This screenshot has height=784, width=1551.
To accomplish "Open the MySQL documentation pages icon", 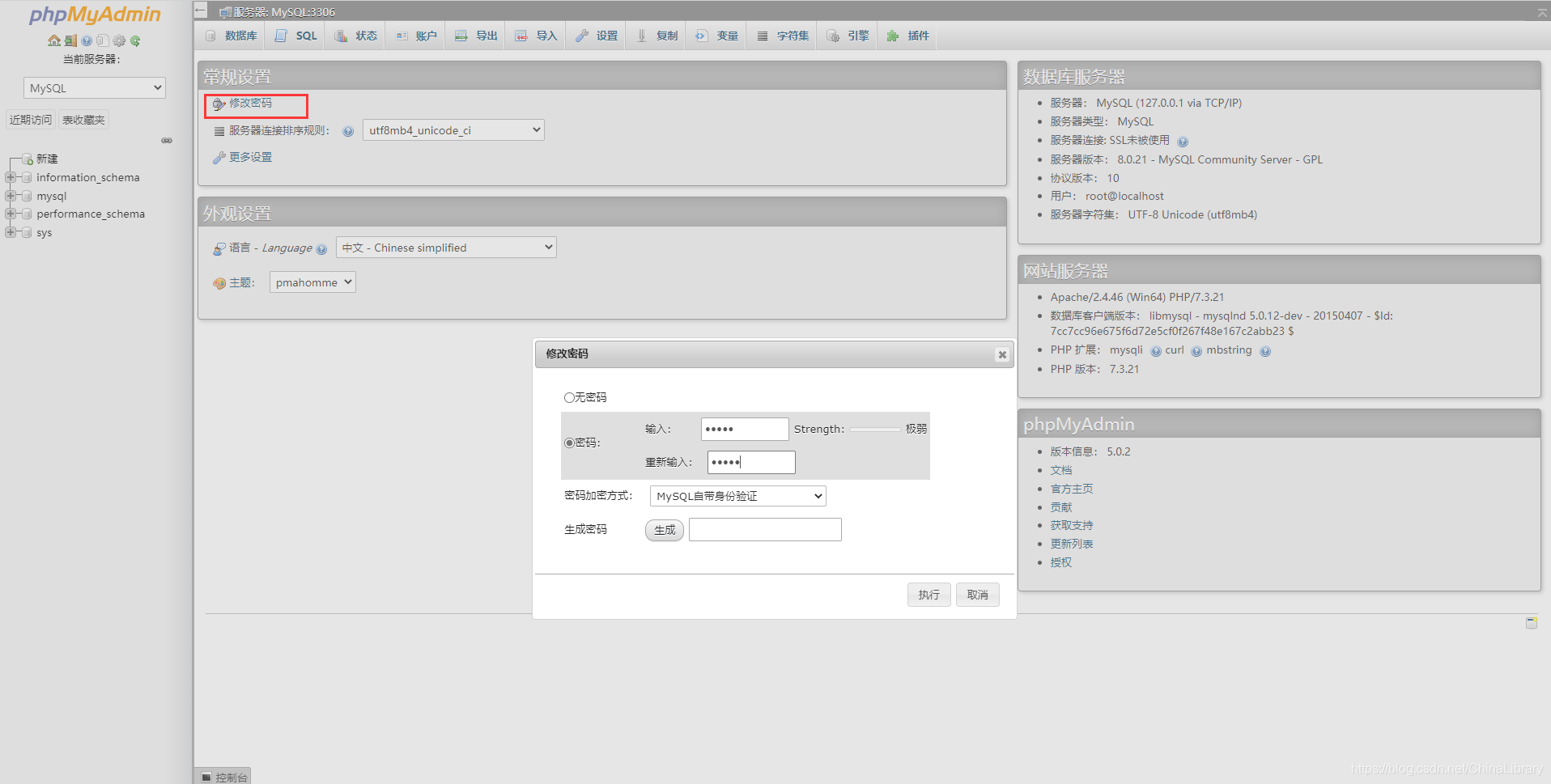I will click(x=102, y=40).
